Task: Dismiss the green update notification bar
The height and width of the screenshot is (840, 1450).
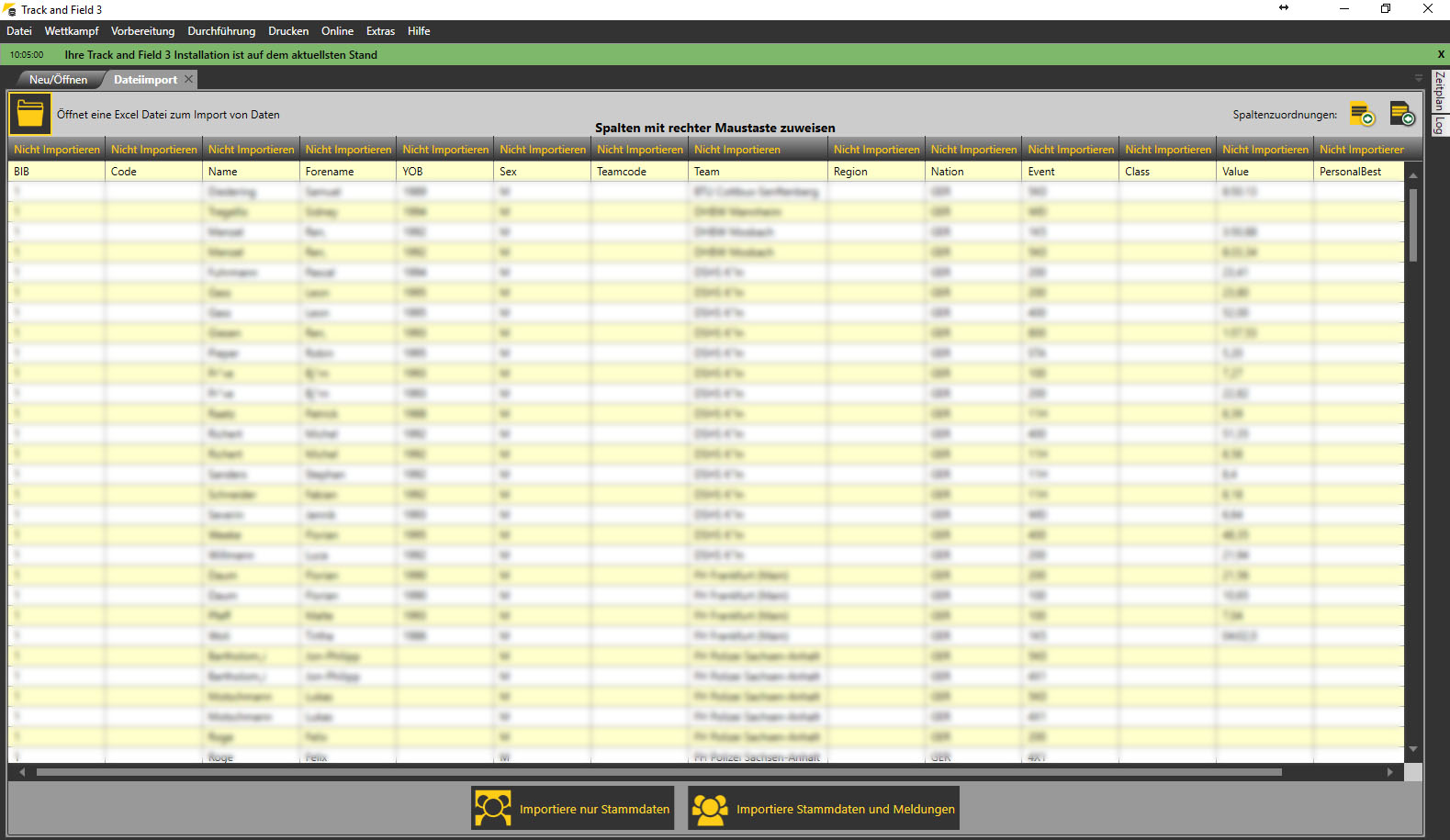Action: [x=1441, y=54]
